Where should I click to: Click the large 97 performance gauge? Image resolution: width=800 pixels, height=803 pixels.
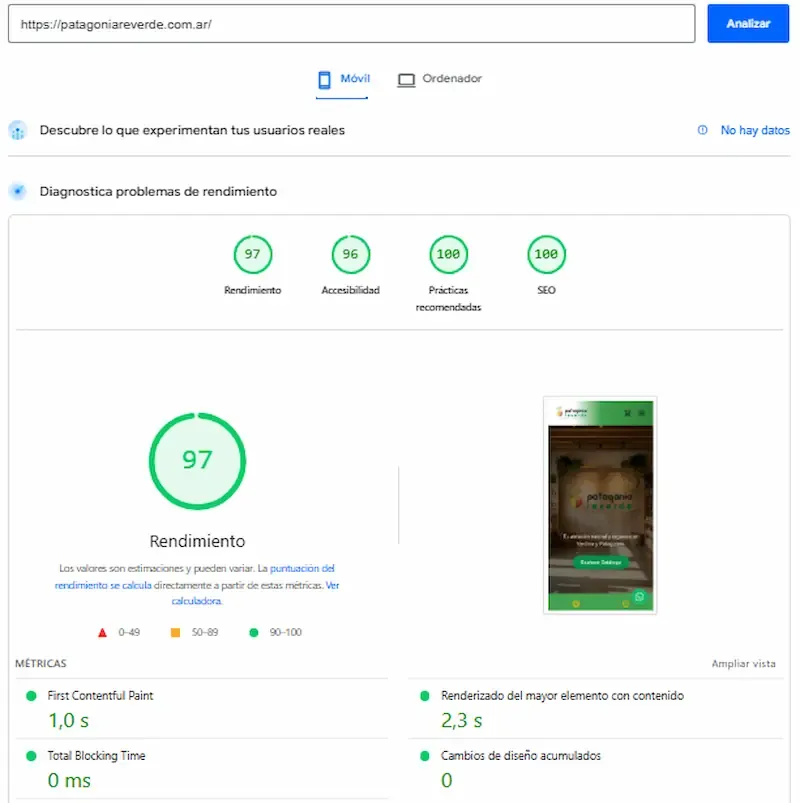click(197, 460)
